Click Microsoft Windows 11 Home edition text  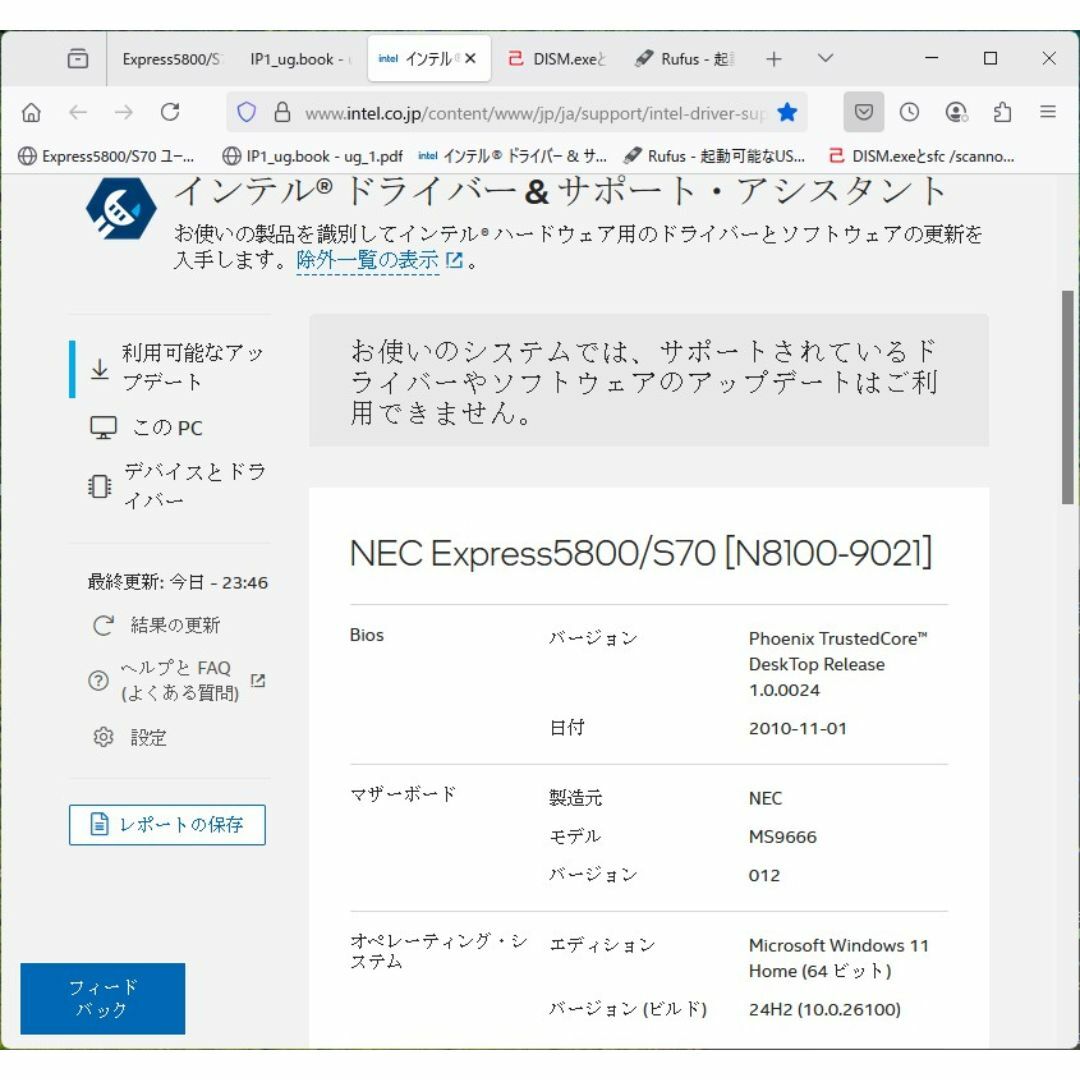838,958
